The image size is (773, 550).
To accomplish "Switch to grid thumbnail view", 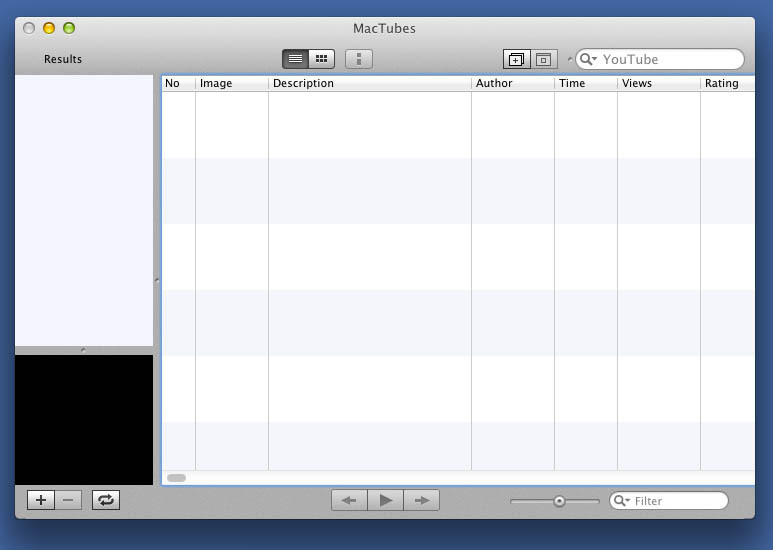I will (x=322, y=59).
